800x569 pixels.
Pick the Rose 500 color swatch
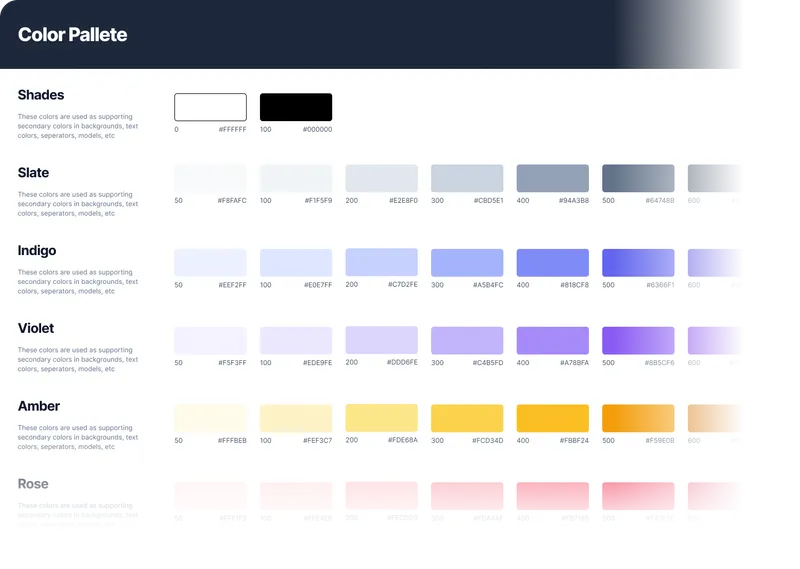pos(638,496)
